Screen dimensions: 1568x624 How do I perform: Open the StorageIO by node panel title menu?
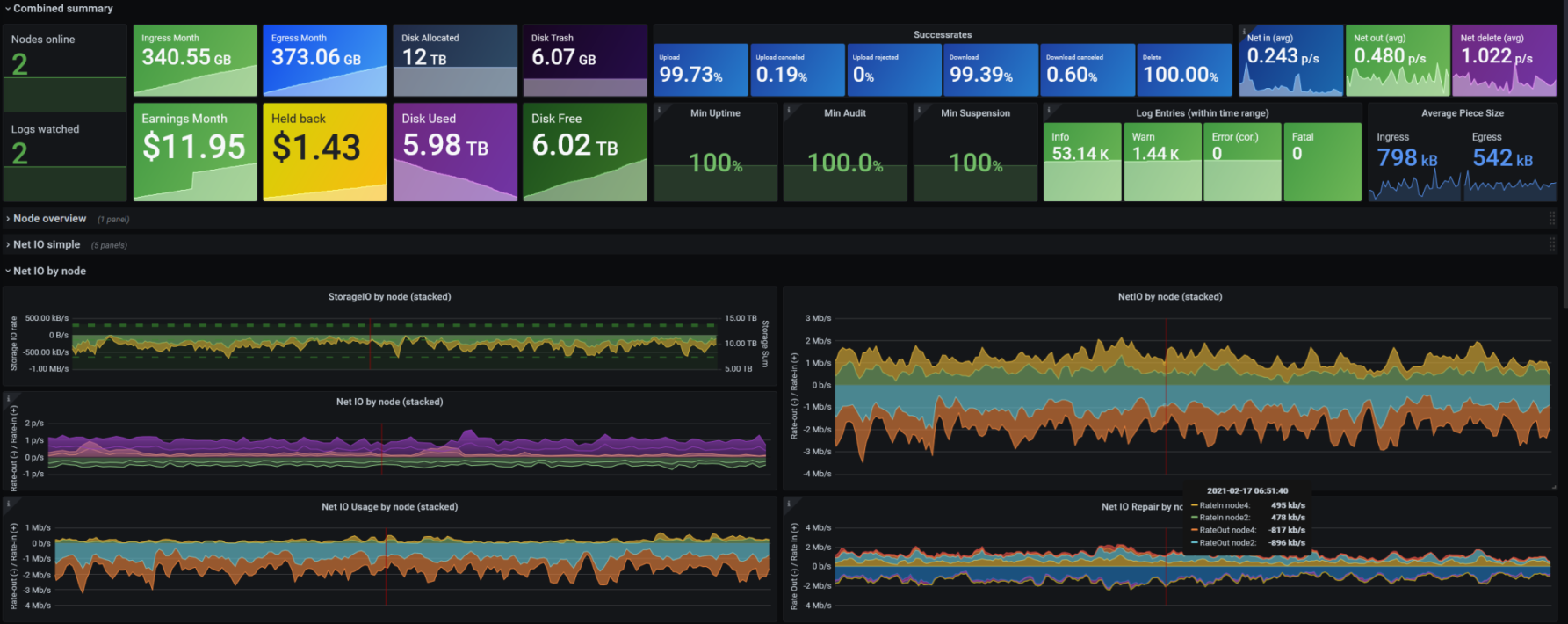point(389,297)
